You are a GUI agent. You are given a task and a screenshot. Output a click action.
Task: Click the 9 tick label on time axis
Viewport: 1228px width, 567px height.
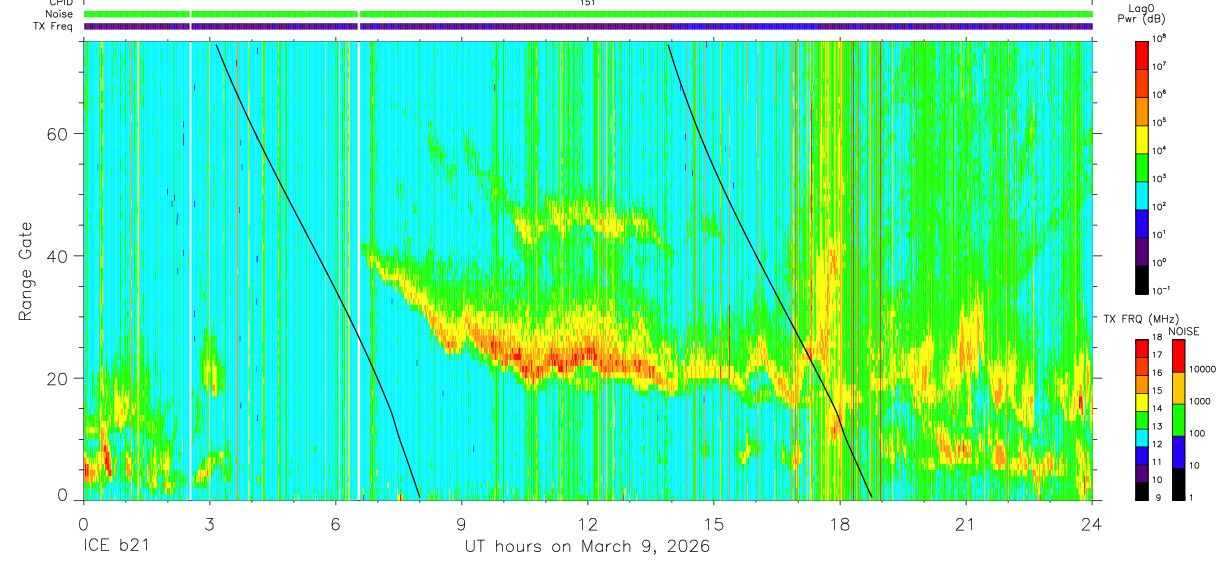(461, 524)
